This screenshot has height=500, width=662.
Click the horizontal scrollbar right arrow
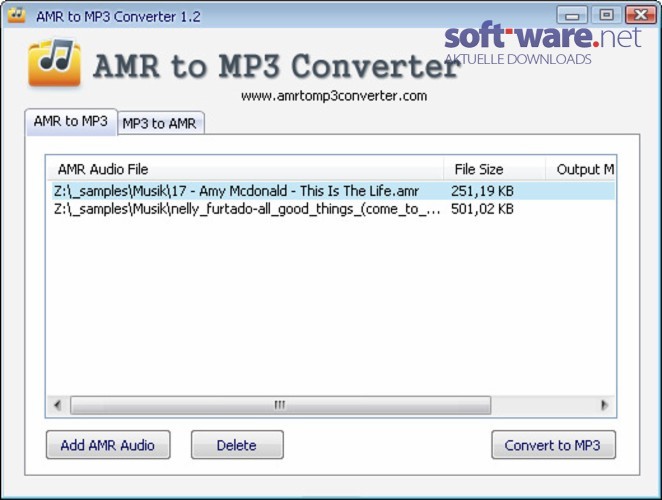tap(604, 405)
